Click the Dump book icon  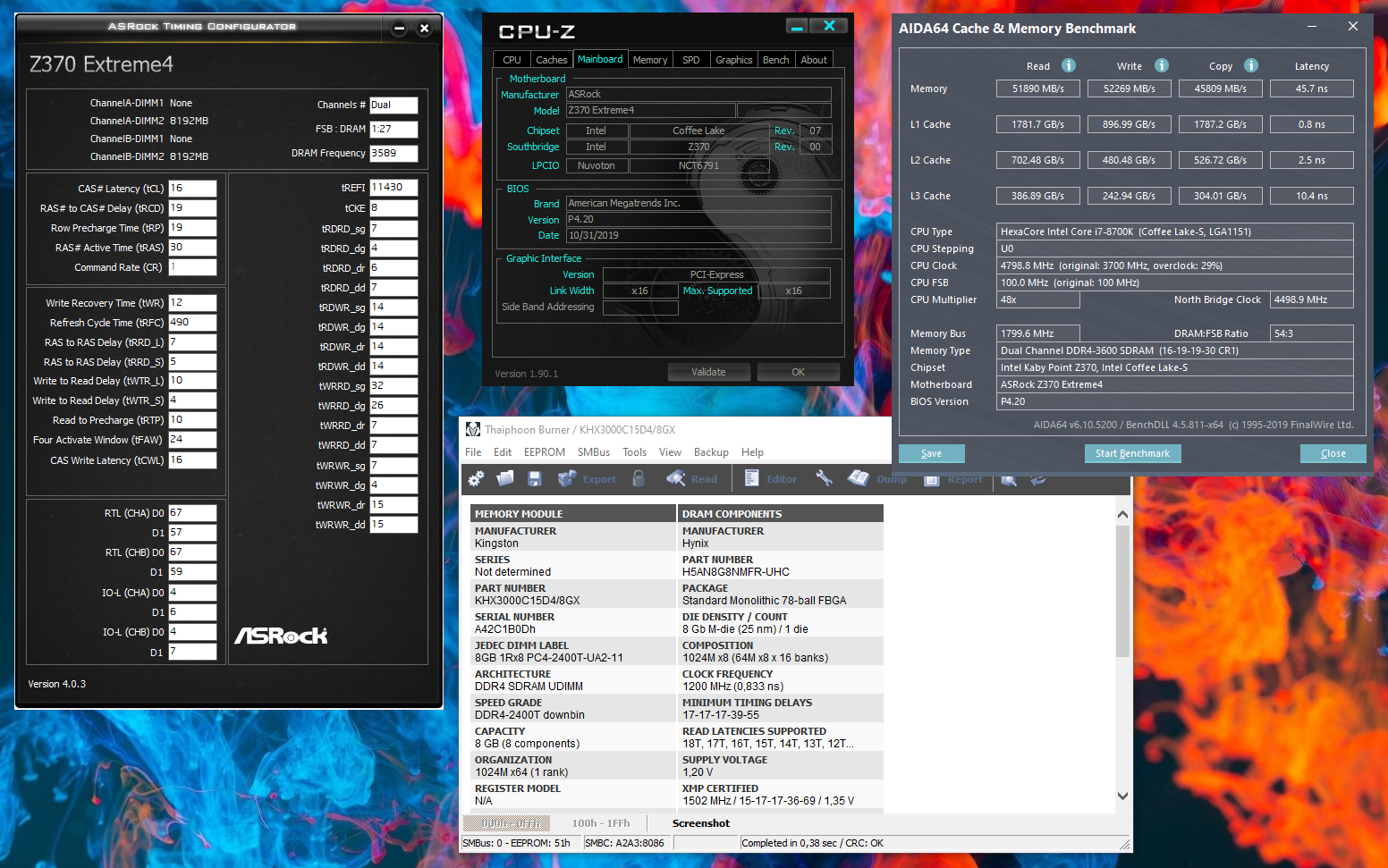pyautogui.click(x=877, y=478)
